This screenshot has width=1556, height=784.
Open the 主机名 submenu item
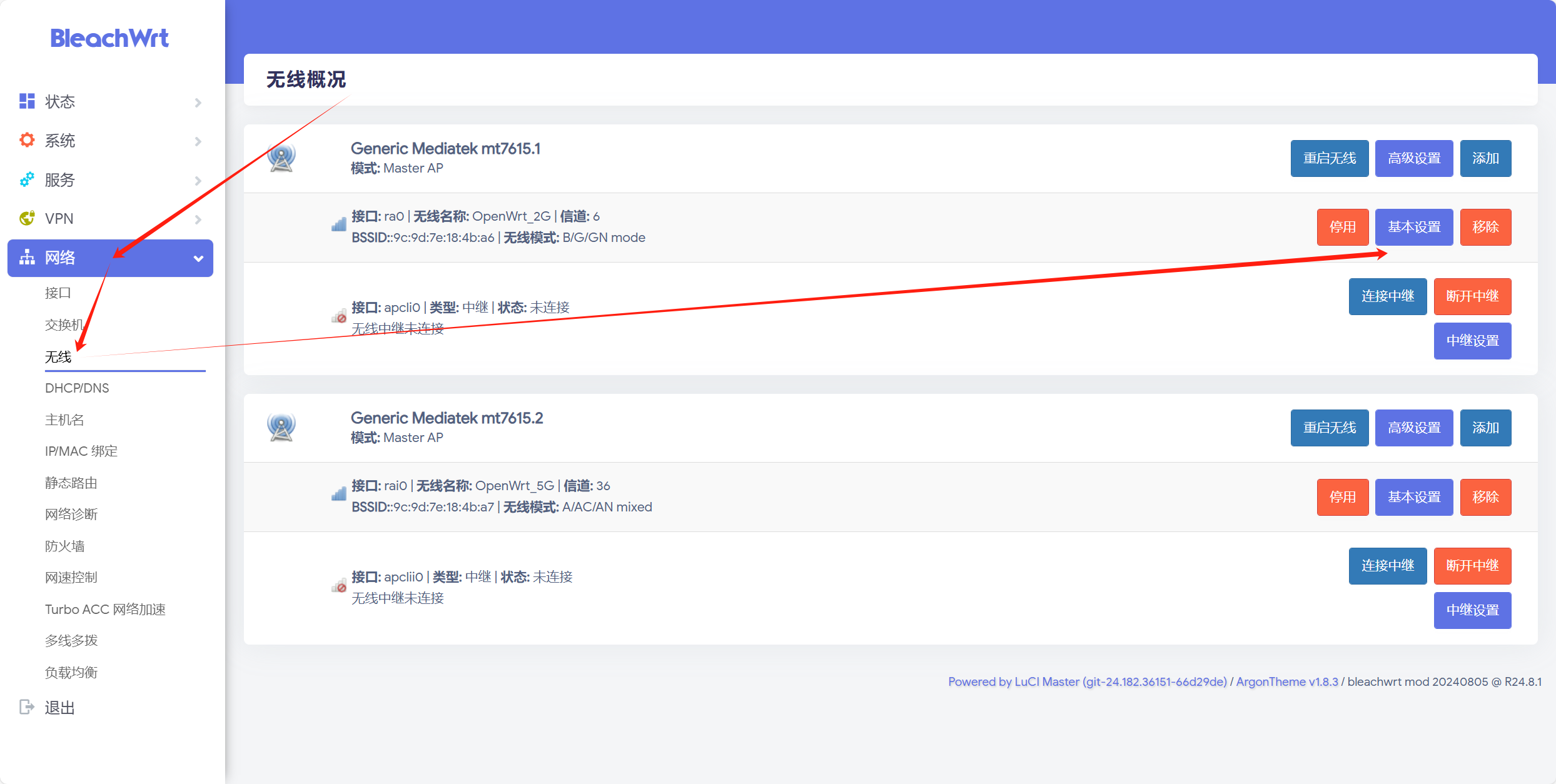(x=64, y=420)
